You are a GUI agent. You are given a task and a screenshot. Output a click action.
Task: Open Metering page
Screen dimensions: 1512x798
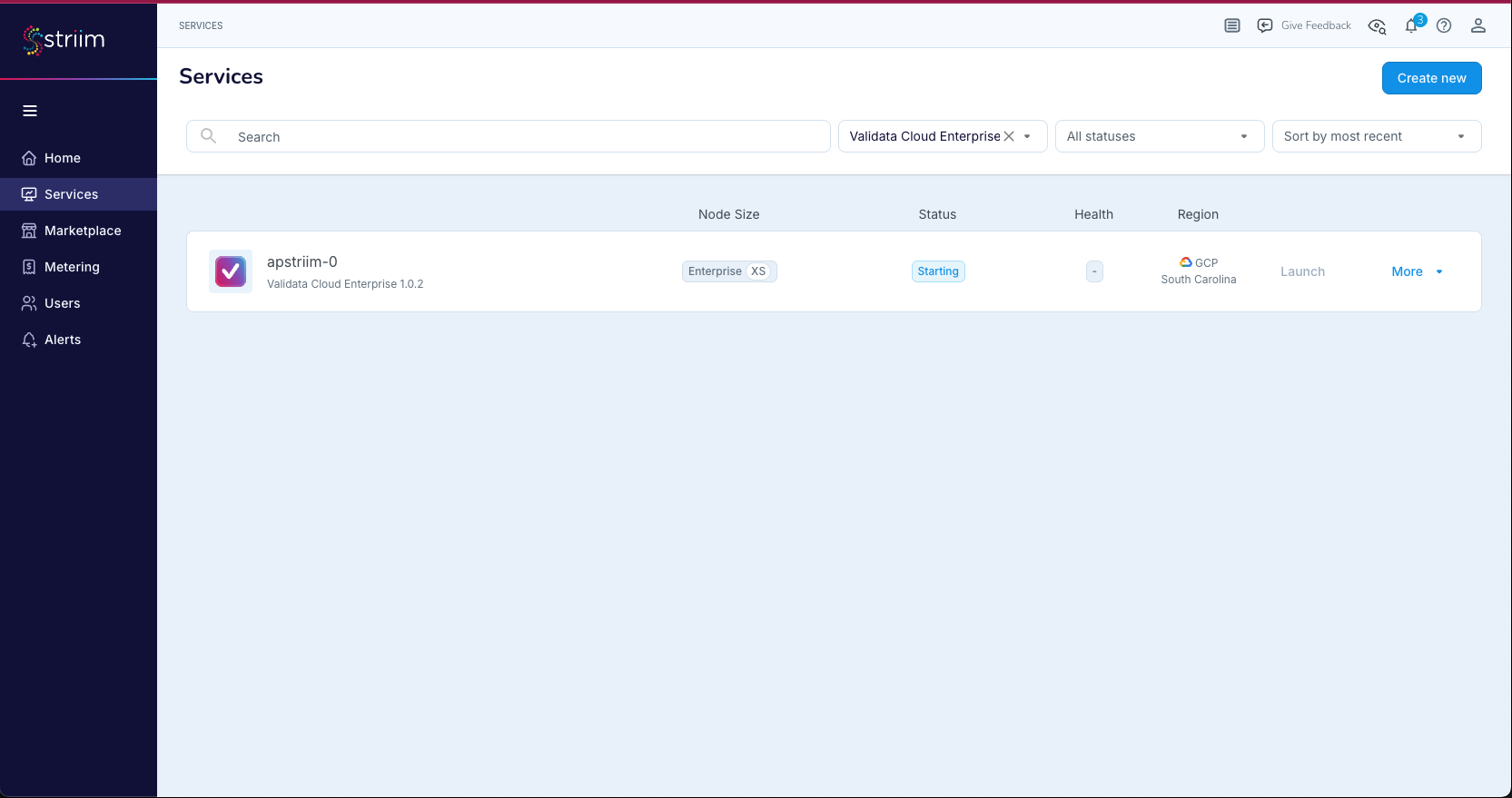[72, 267]
